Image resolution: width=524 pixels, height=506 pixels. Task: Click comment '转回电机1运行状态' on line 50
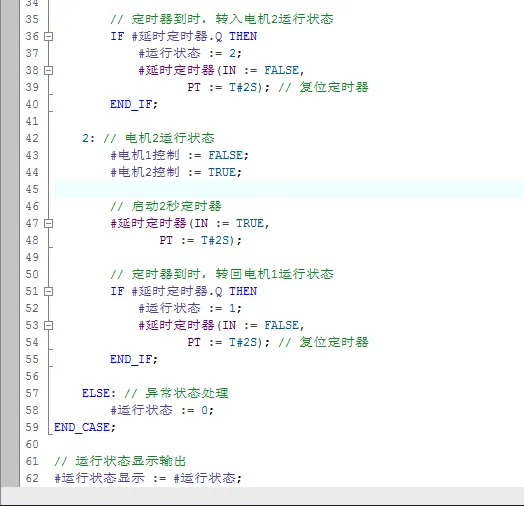[274, 274]
